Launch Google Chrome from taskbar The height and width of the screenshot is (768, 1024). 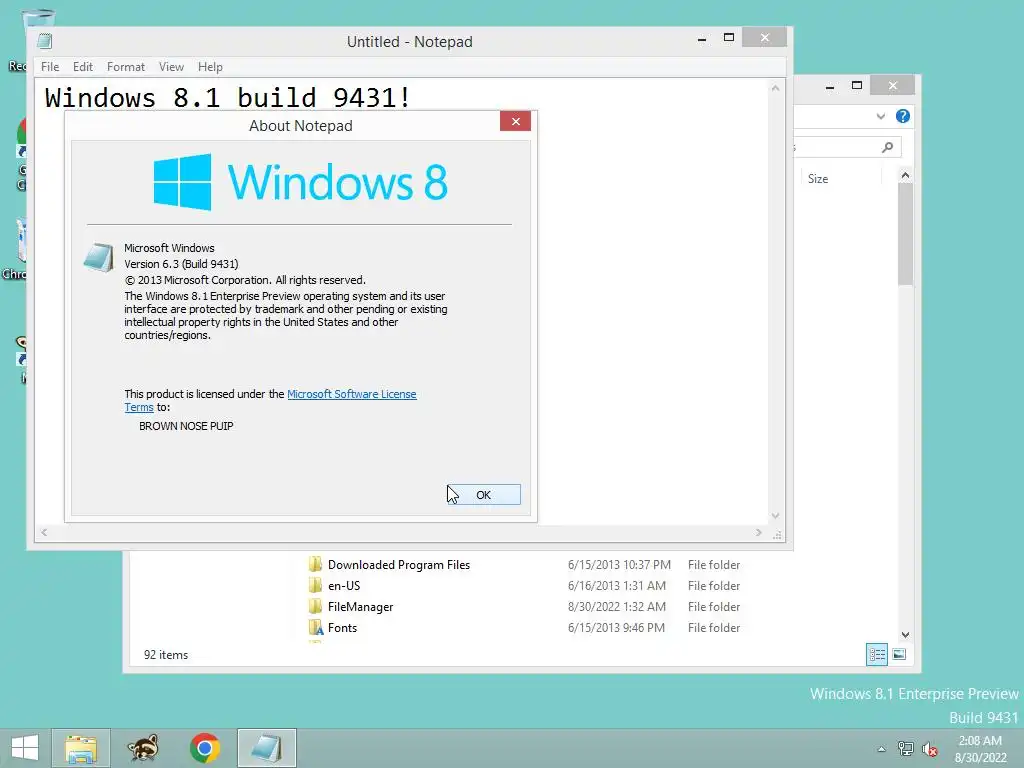point(204,748)
